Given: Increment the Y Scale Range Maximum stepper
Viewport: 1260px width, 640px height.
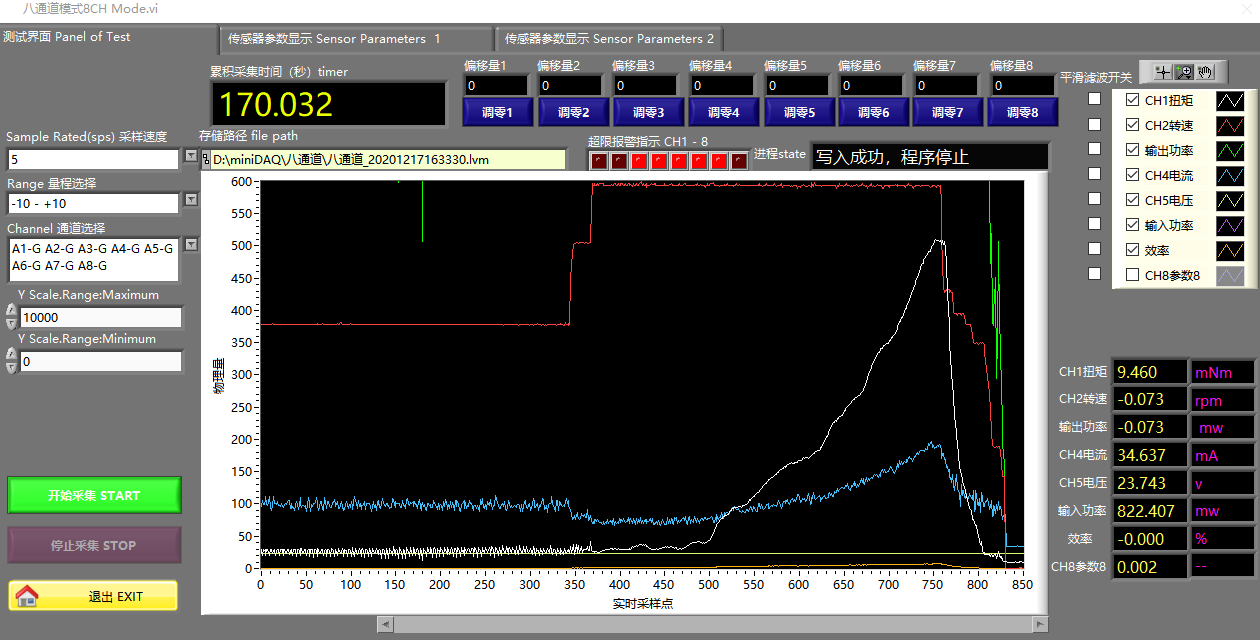Looking at the screenshot, I should point(11,311).
